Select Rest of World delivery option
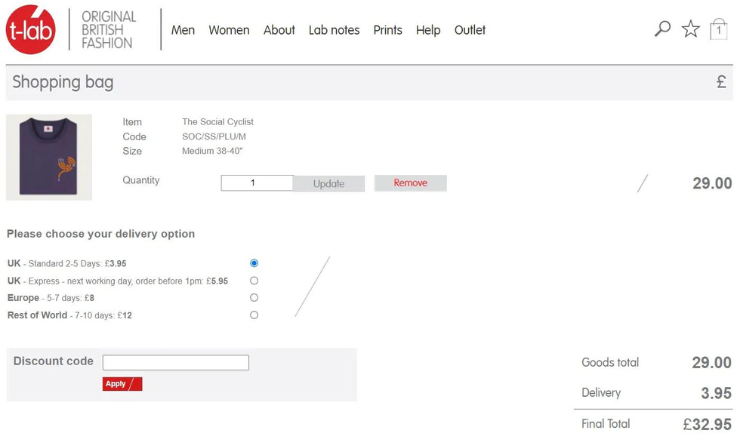Screen dimensions: 740x448 [x=254, y=315]
